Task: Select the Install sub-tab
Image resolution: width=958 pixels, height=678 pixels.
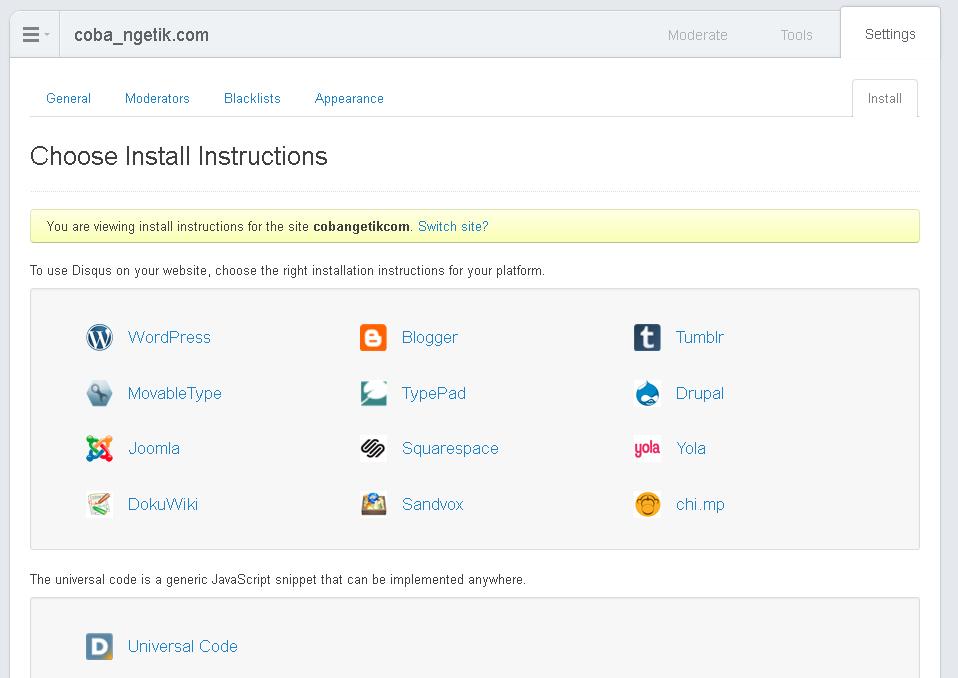Action: tap(885, 98)
